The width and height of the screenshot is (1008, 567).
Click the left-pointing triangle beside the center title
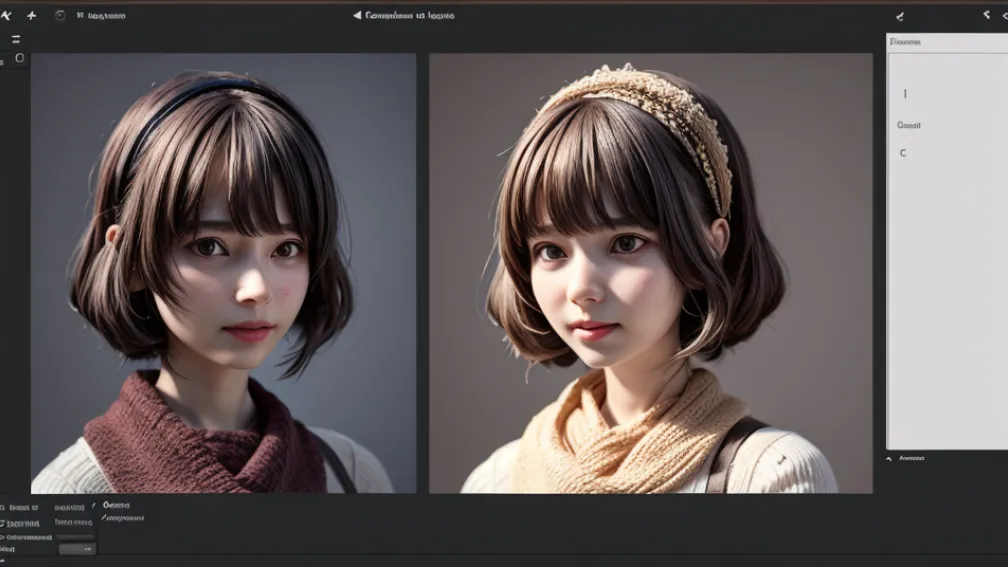[x=357, y=15]
